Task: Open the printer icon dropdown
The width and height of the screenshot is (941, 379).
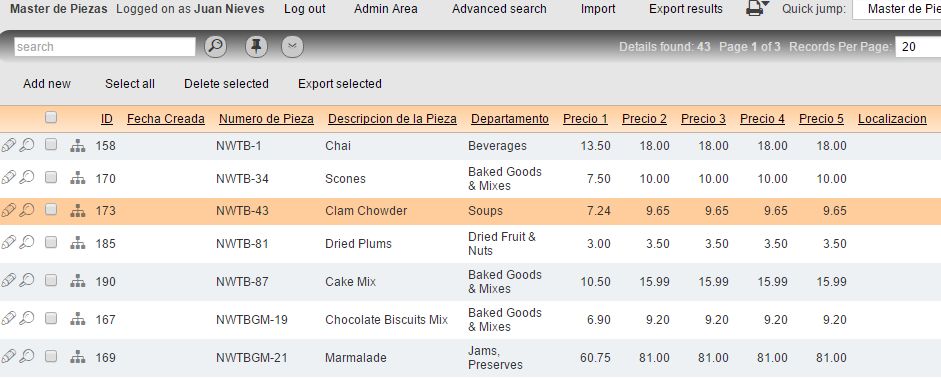Action: (758, 8)
